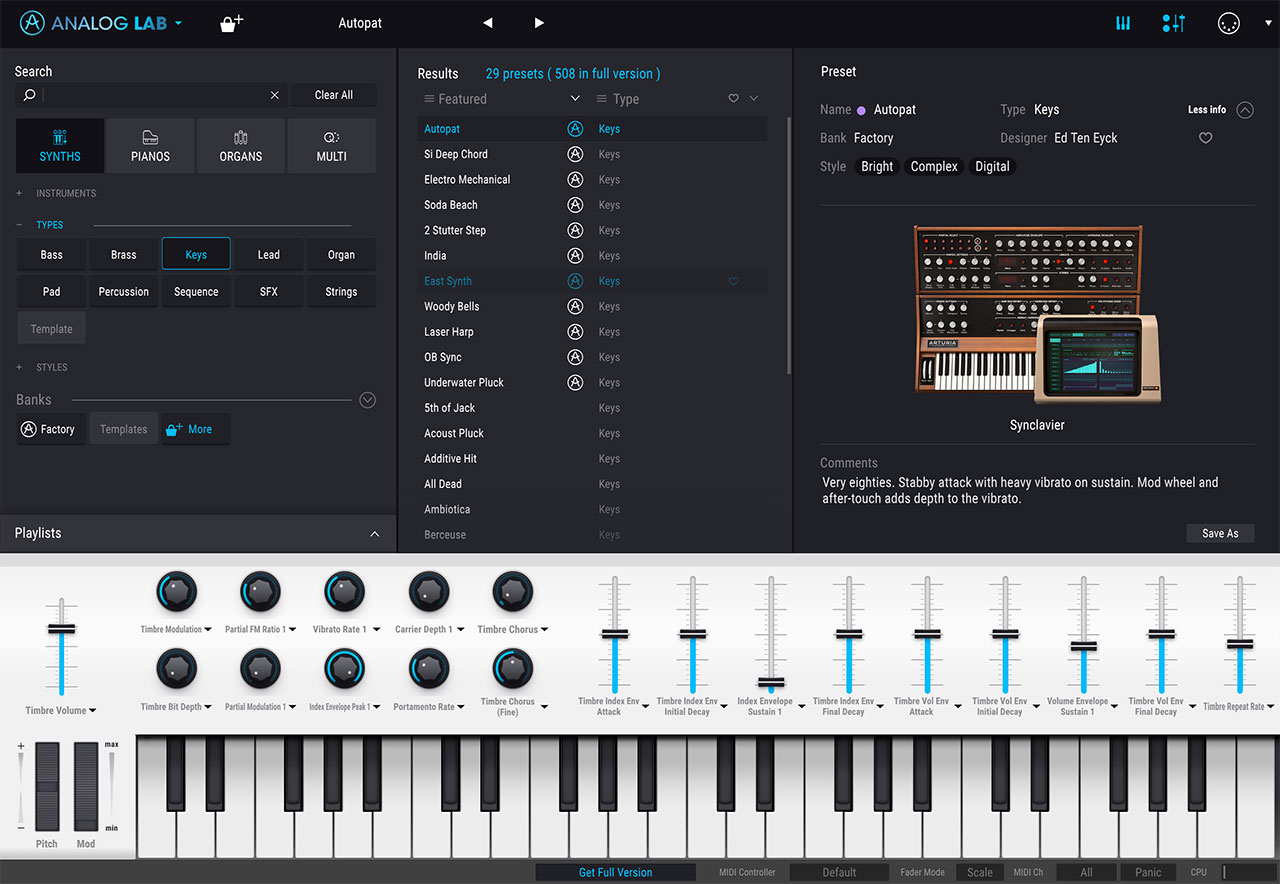The image size is (1280, 884).
Task: Favorite the Autopat preset in the Preset panel
Action: pyautogui.click(x=1205, y=138)
